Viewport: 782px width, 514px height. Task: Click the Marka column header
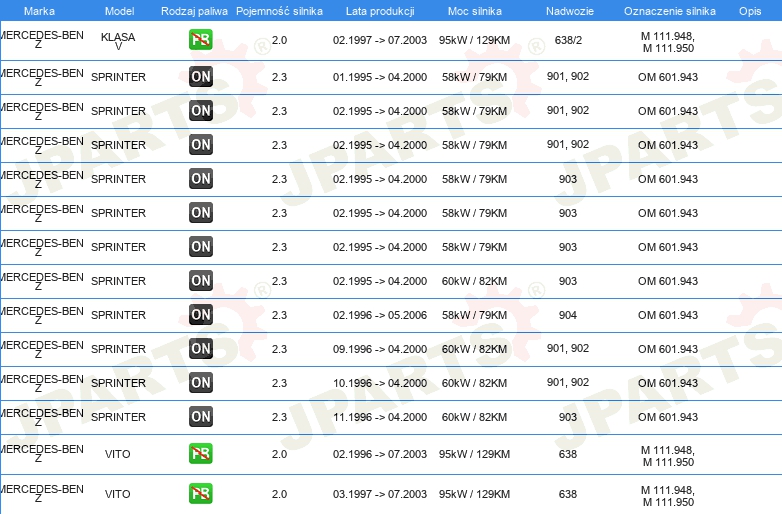pyautogui.click(x=39, y=11)
